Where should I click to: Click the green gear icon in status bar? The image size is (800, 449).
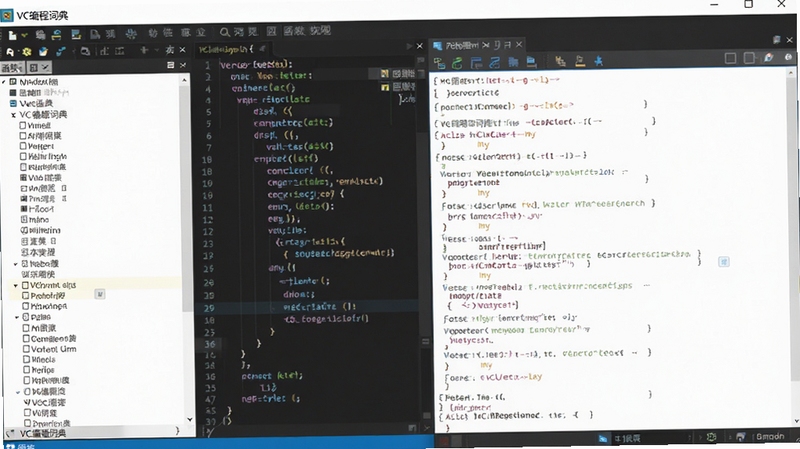coord(711,437)
